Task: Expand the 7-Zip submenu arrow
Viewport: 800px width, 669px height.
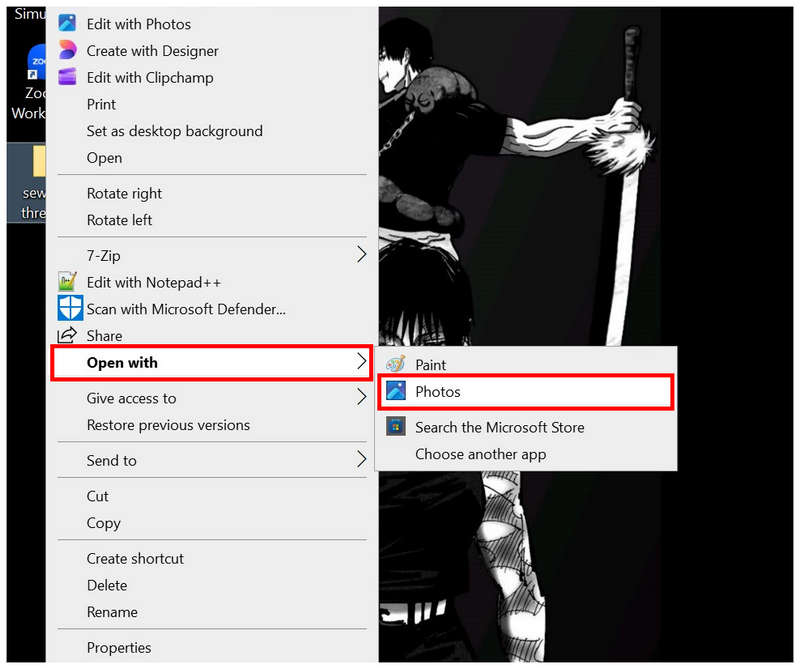Action: pyautogui.click(x=361, y=255)
